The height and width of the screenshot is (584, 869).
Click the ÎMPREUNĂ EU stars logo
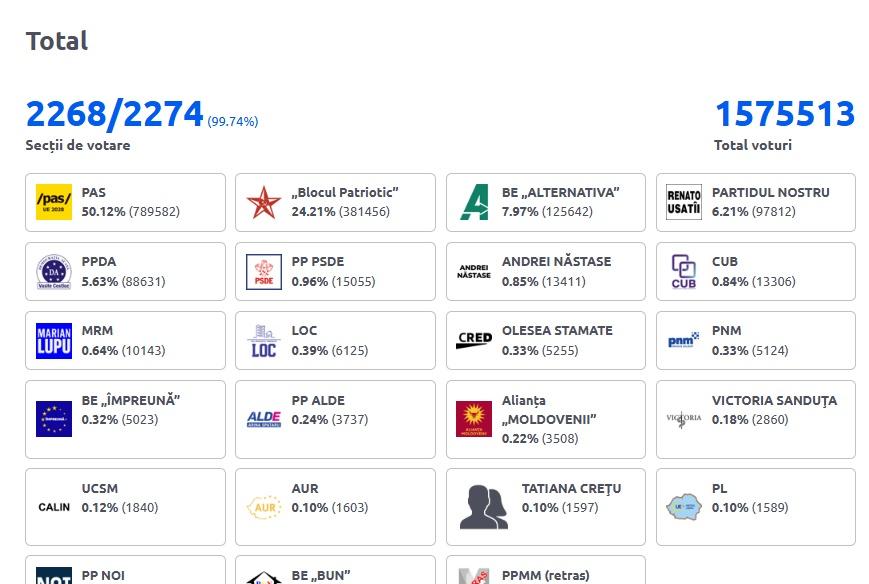(54, 419)
